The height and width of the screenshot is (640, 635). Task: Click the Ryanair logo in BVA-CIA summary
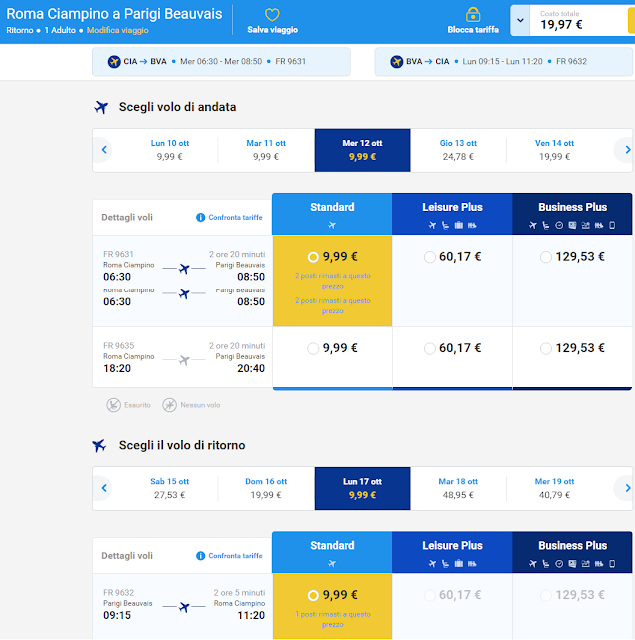(396, 62)
